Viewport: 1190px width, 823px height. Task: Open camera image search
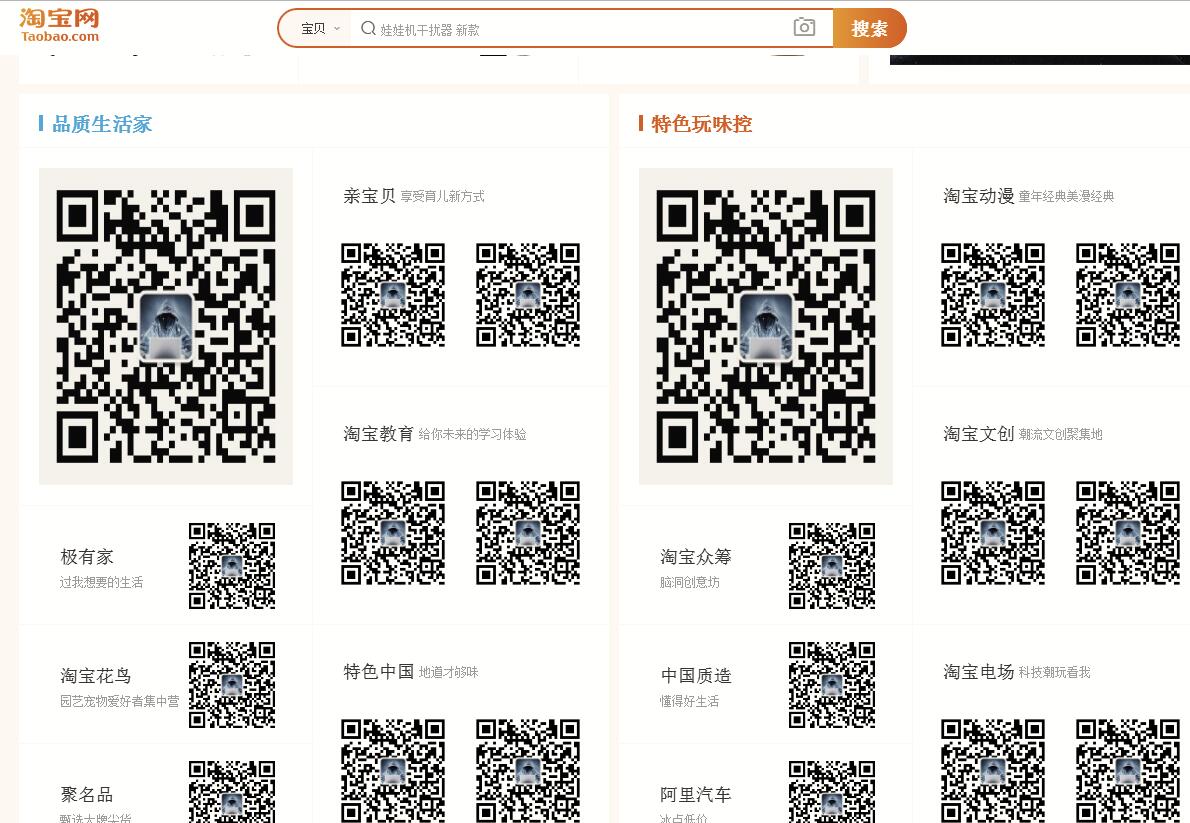(x=804, y=27)
